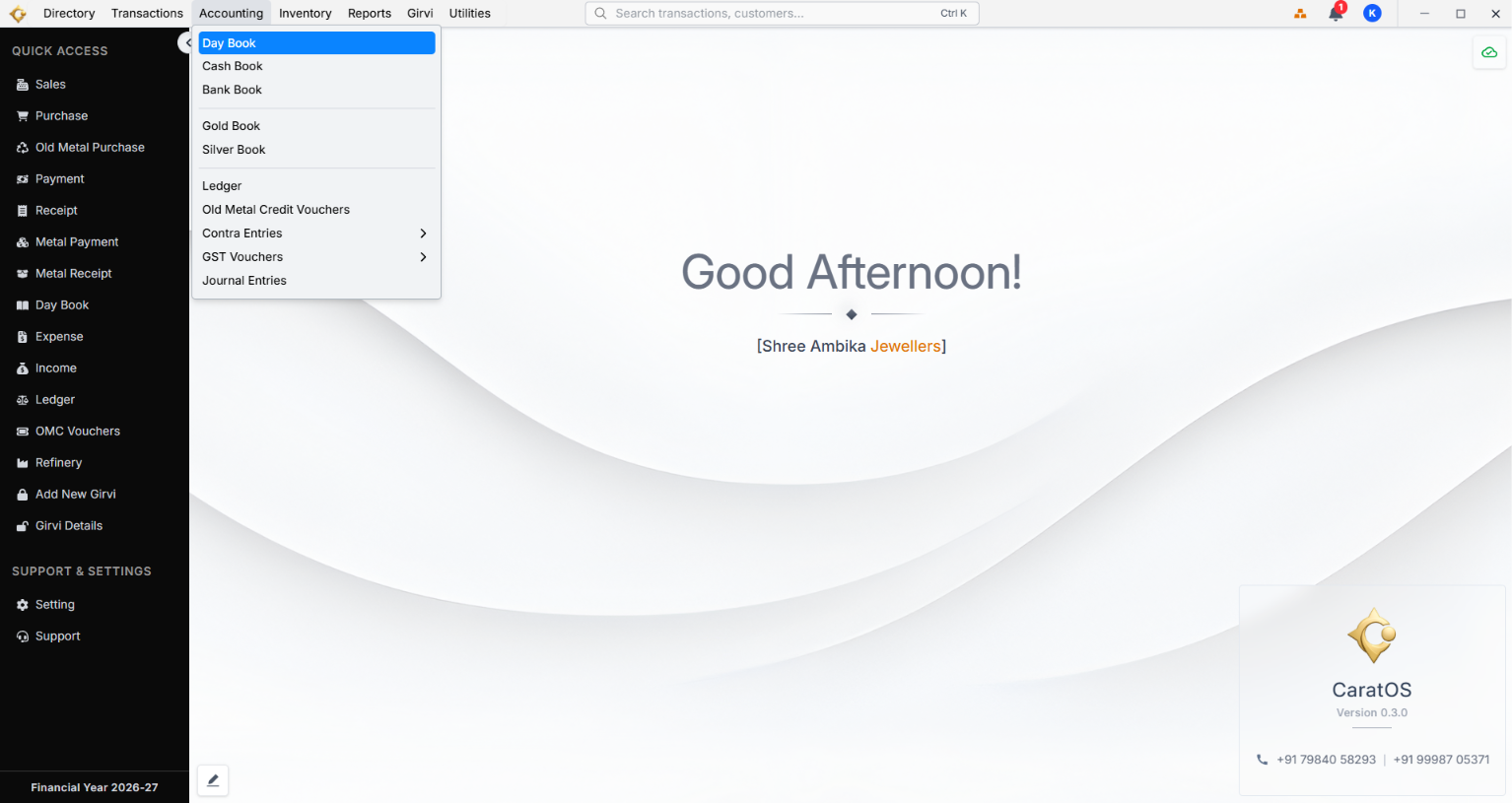Open the Utilities menu
Viewport: 1512px width, 803px height.
(469, 14)
